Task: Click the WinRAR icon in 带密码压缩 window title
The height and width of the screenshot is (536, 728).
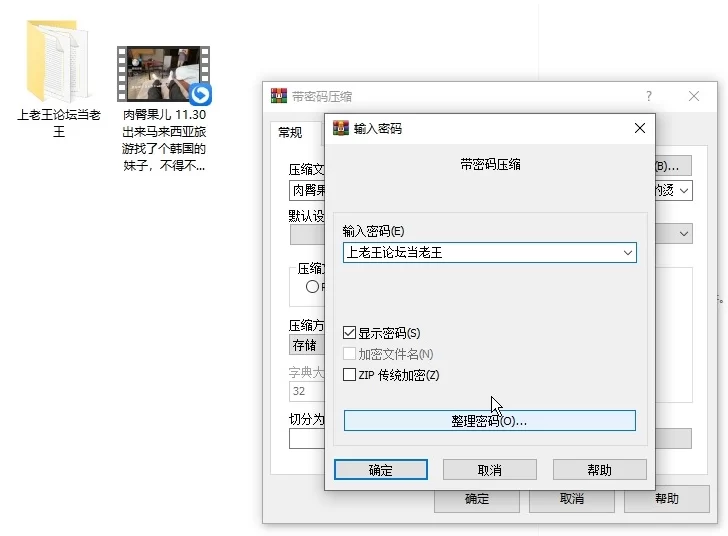Action: pyautogui.click(x=279, y=96)
